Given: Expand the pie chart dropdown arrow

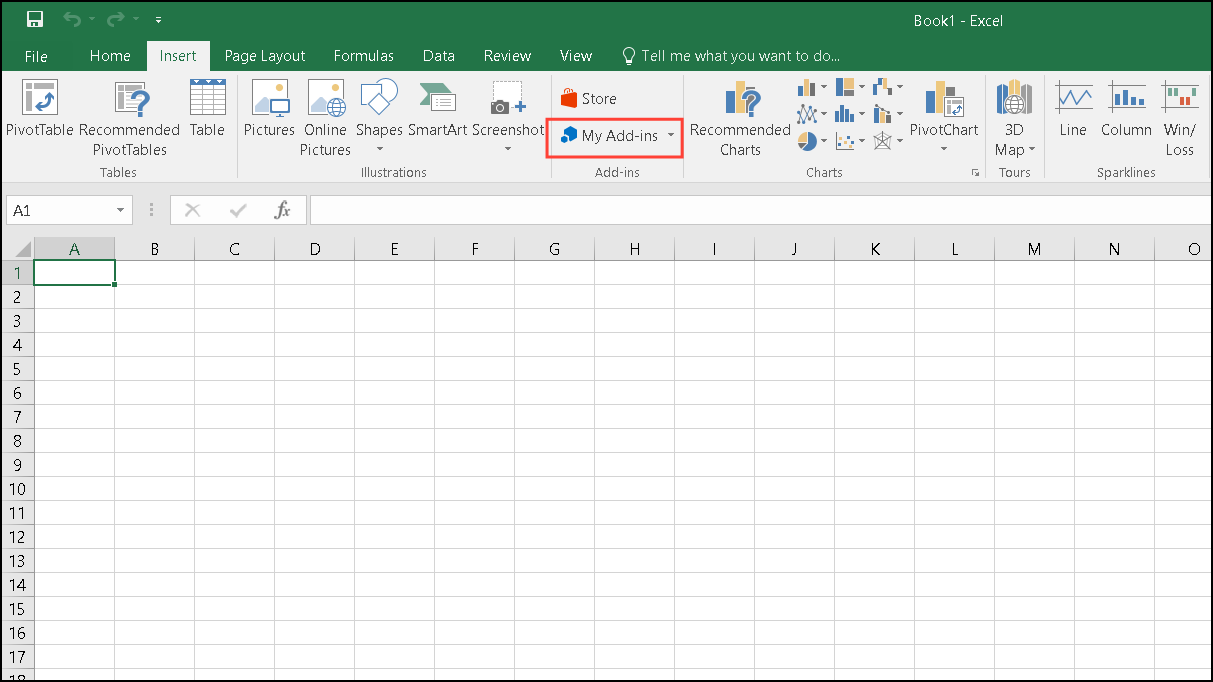Looking at the screenshot, I should click(824, 141).
